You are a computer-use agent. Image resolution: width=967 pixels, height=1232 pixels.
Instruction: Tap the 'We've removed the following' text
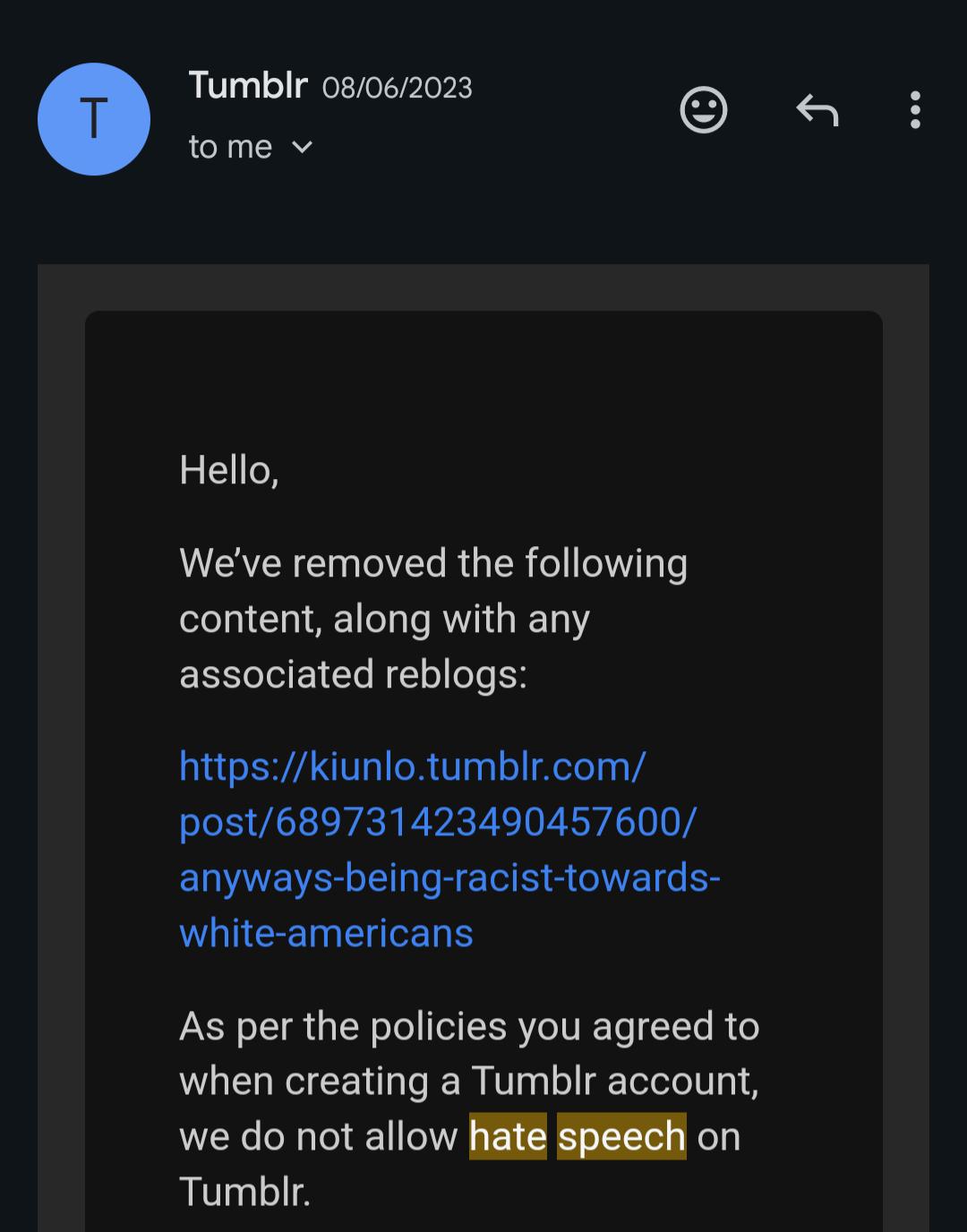pyautogui.click(x=433, y=564)
